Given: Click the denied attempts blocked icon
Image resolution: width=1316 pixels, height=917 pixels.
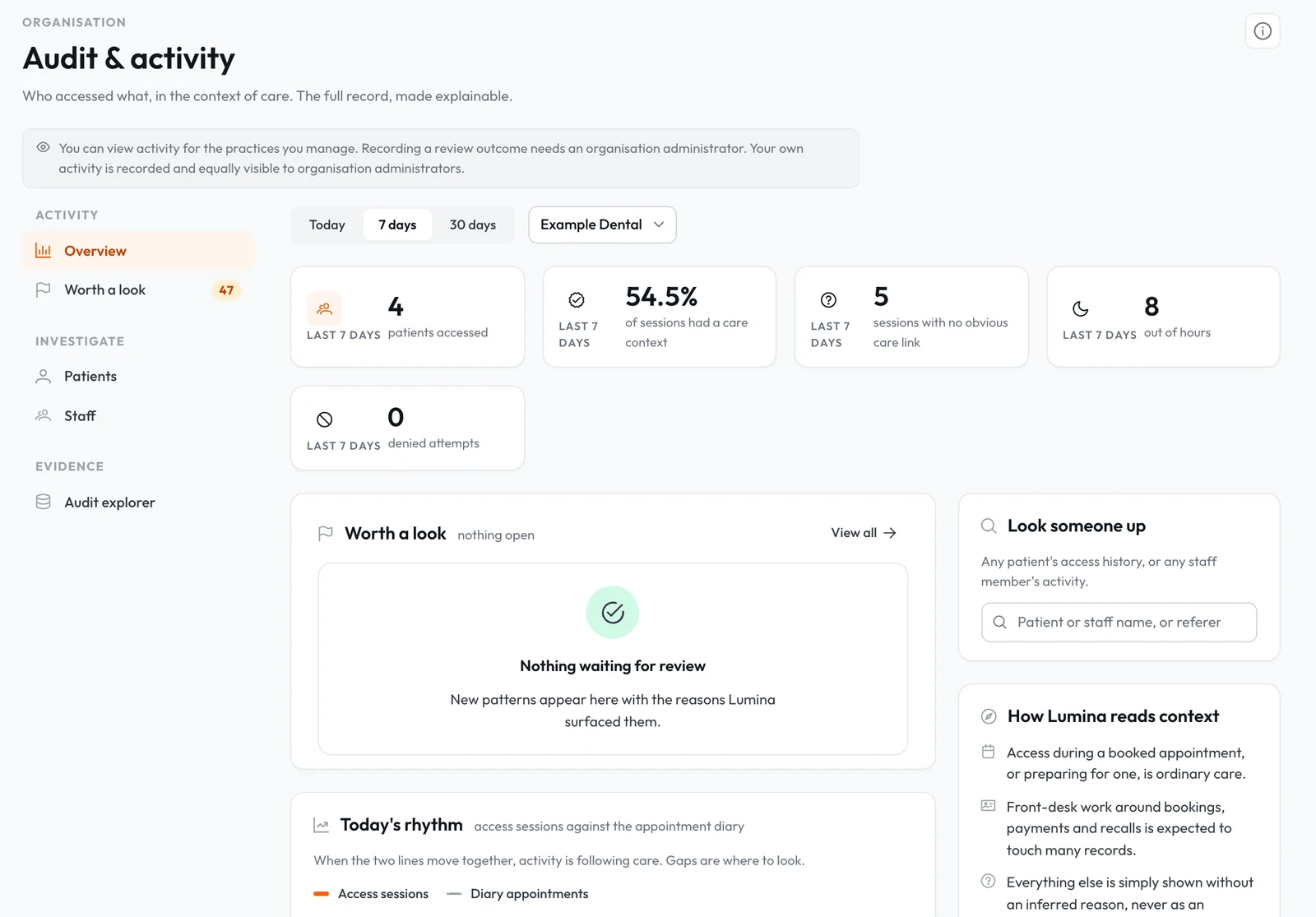Looking at the screenshot, I should tap(325, 419).
